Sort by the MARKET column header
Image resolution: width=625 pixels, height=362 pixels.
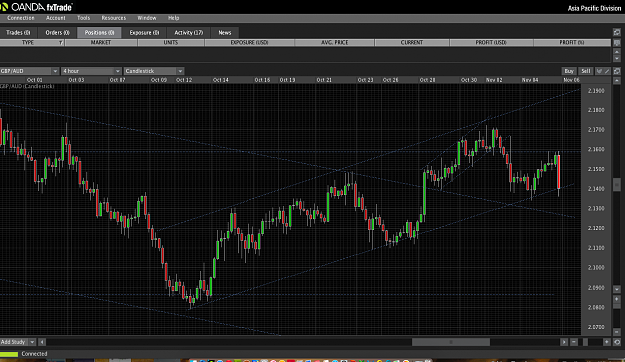click(x=101, y=42)
